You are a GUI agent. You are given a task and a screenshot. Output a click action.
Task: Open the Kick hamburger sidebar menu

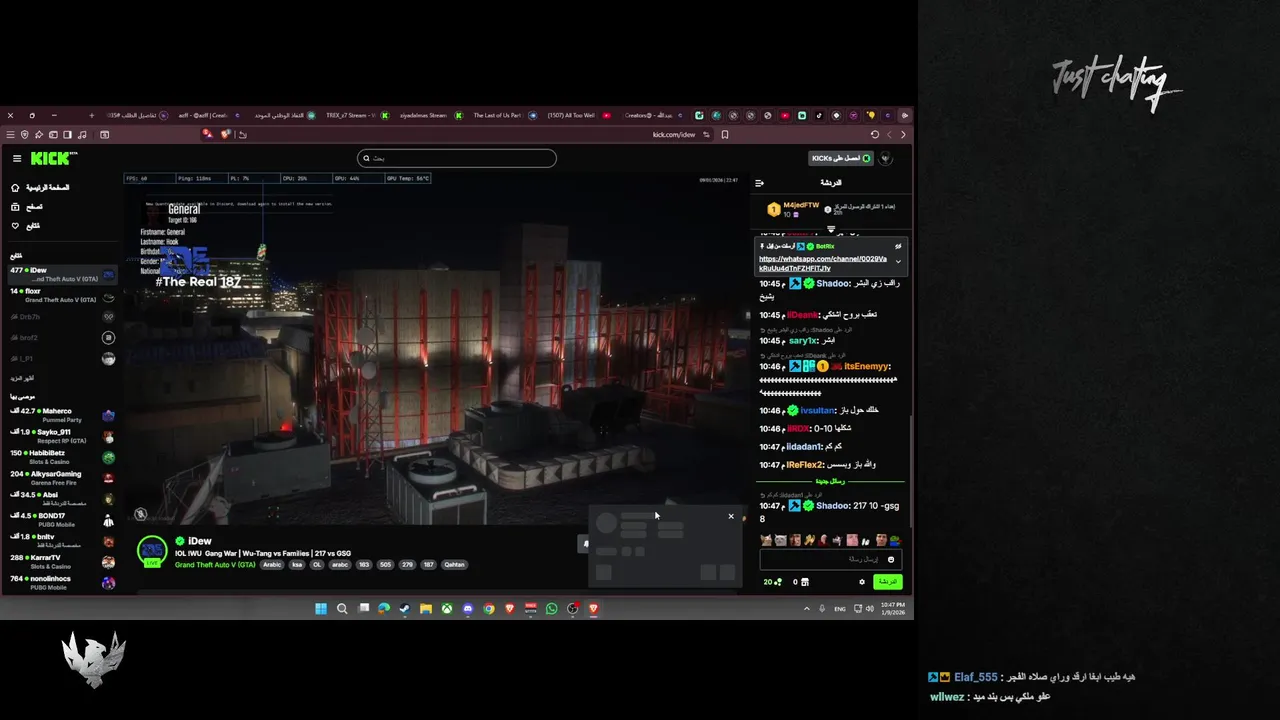pos(17,158)
